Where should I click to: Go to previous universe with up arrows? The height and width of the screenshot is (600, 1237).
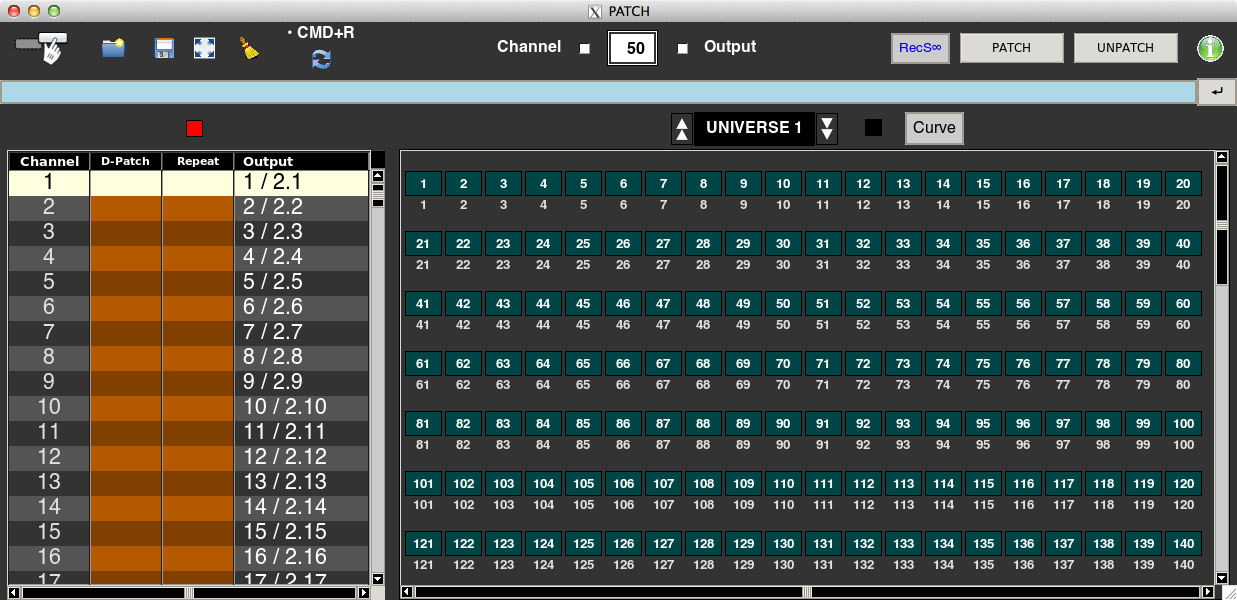682,128
